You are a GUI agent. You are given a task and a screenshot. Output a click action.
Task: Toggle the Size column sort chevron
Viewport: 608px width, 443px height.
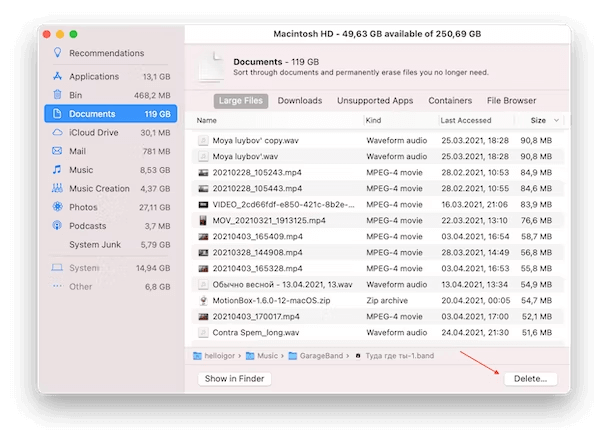point(556,120)
